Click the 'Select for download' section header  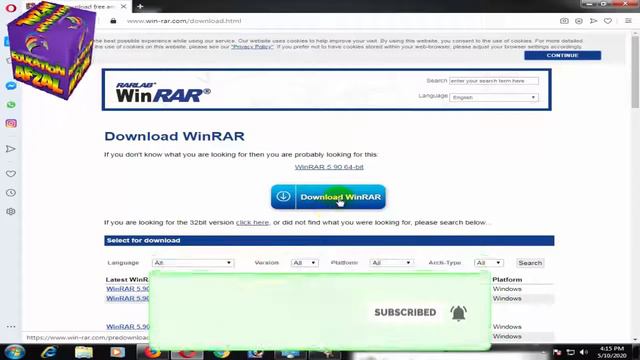click(x=329, y=240)
